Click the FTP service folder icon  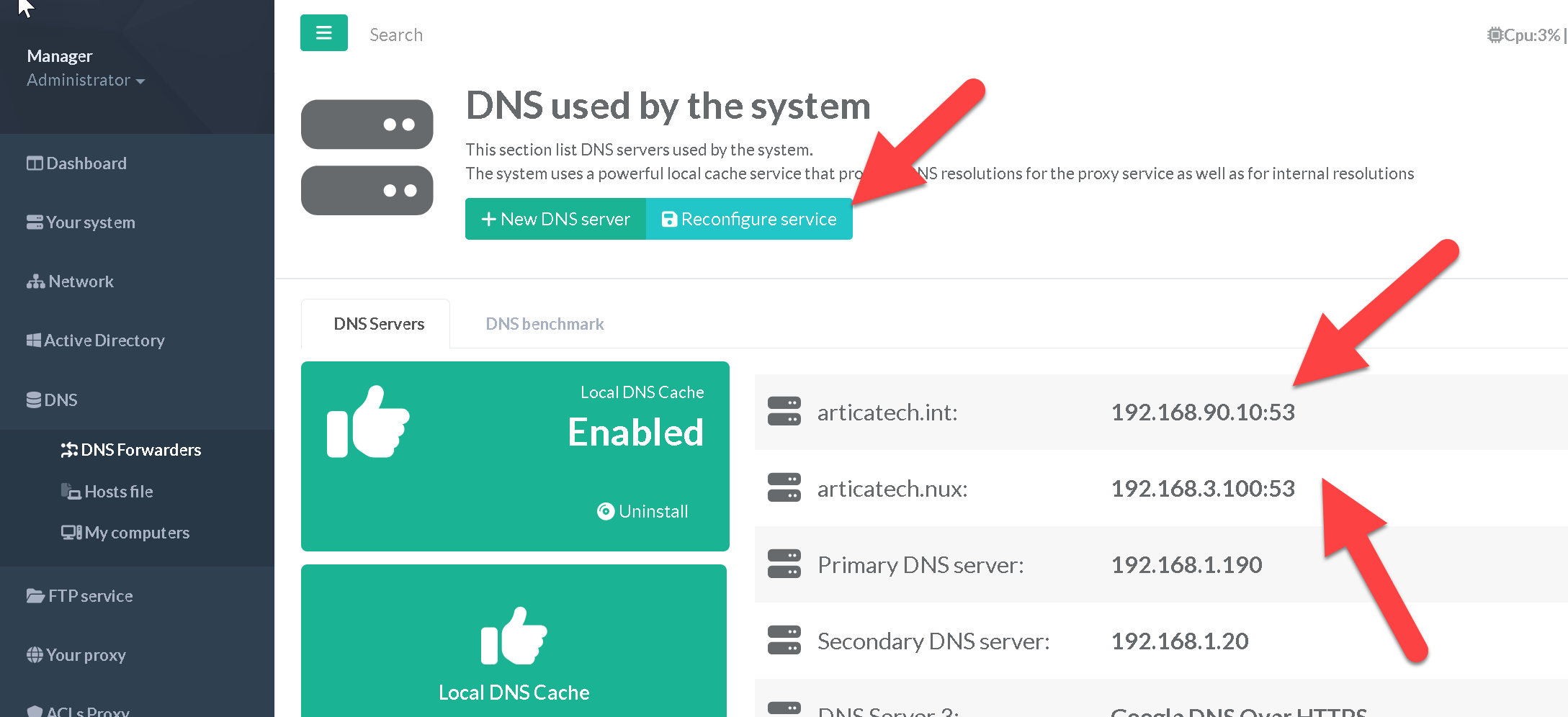(x=35, y=596)
